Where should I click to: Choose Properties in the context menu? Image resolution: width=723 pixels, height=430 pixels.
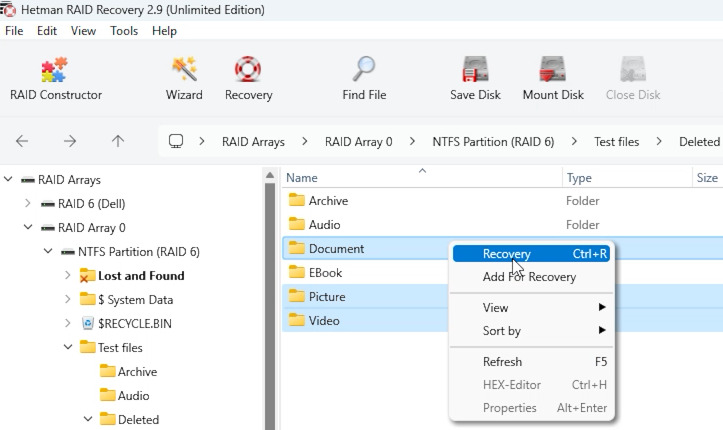pos(531,407)
